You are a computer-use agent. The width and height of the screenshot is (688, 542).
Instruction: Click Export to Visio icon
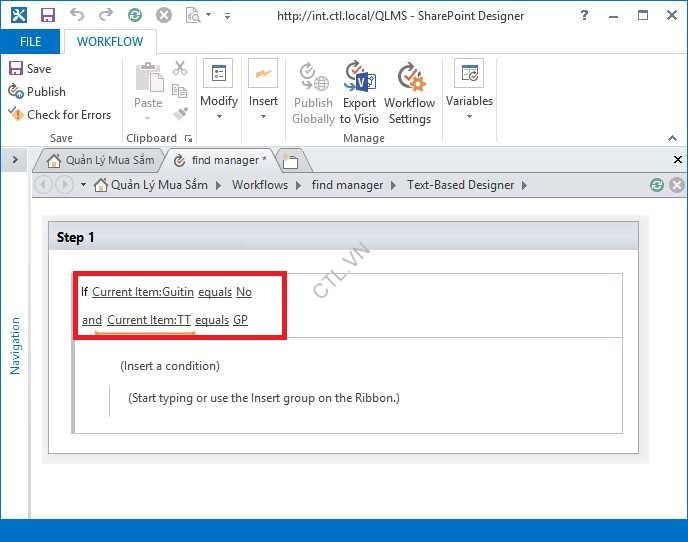[359, 92]
